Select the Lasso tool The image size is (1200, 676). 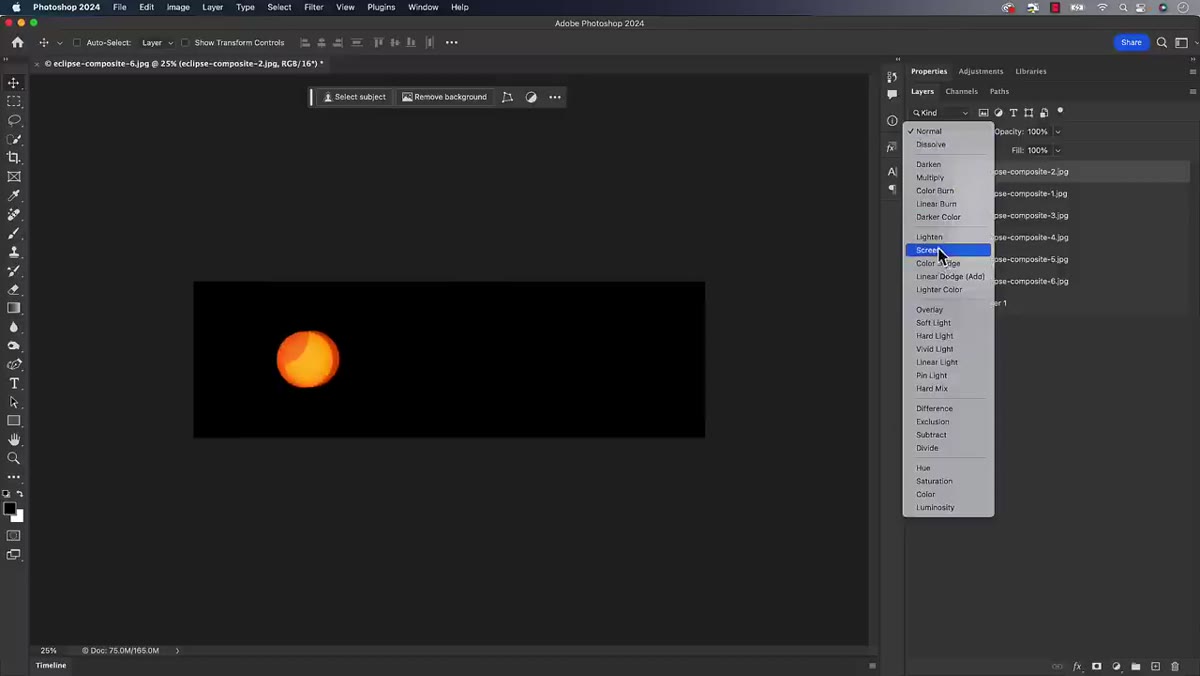pyautogui.click(x=14, y=120)
